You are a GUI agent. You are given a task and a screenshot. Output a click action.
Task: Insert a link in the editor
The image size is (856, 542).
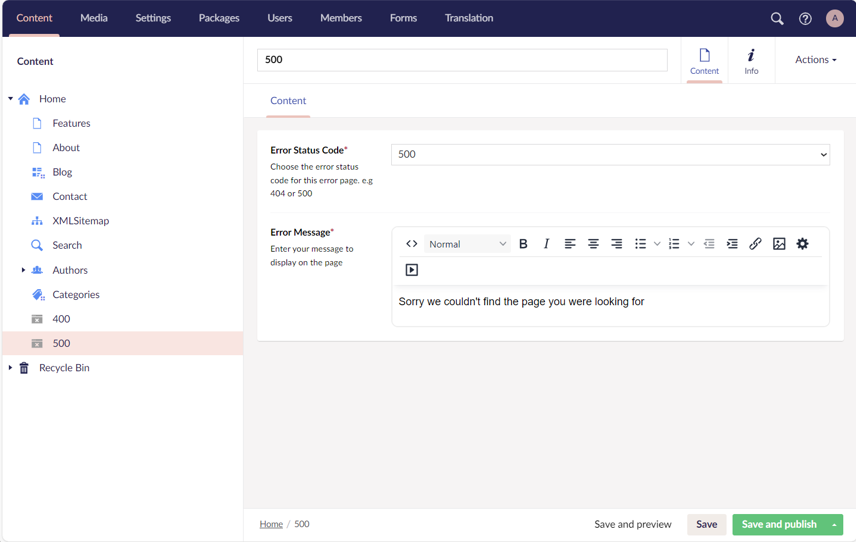click(x=755, y=244)
